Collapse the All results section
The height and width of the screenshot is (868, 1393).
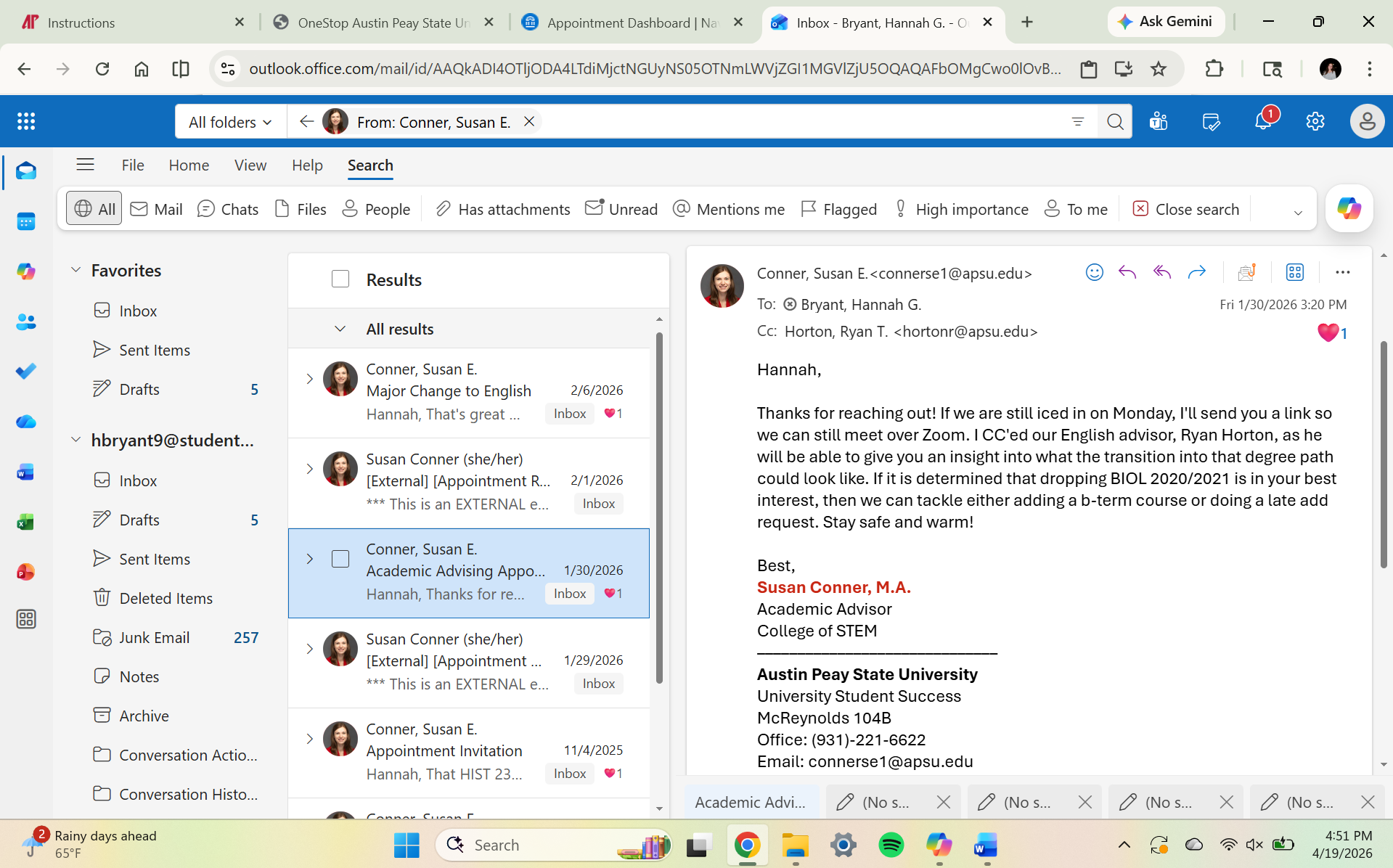340,328
